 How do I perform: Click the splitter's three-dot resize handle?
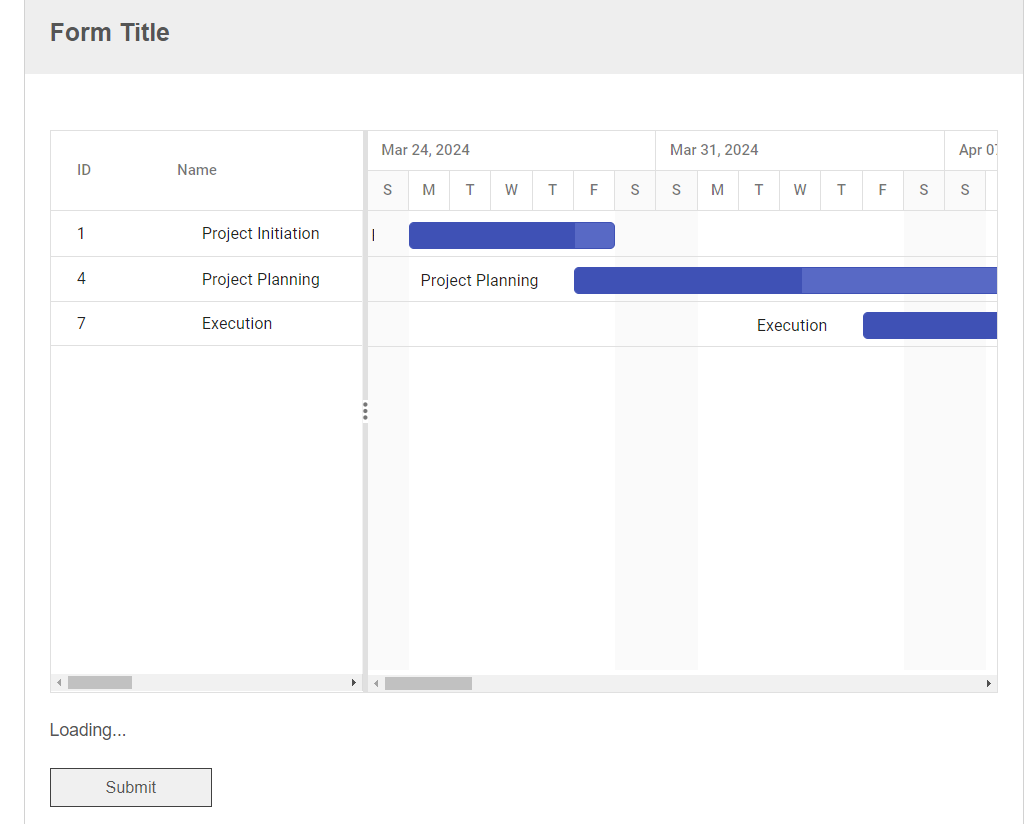(365, 411)
